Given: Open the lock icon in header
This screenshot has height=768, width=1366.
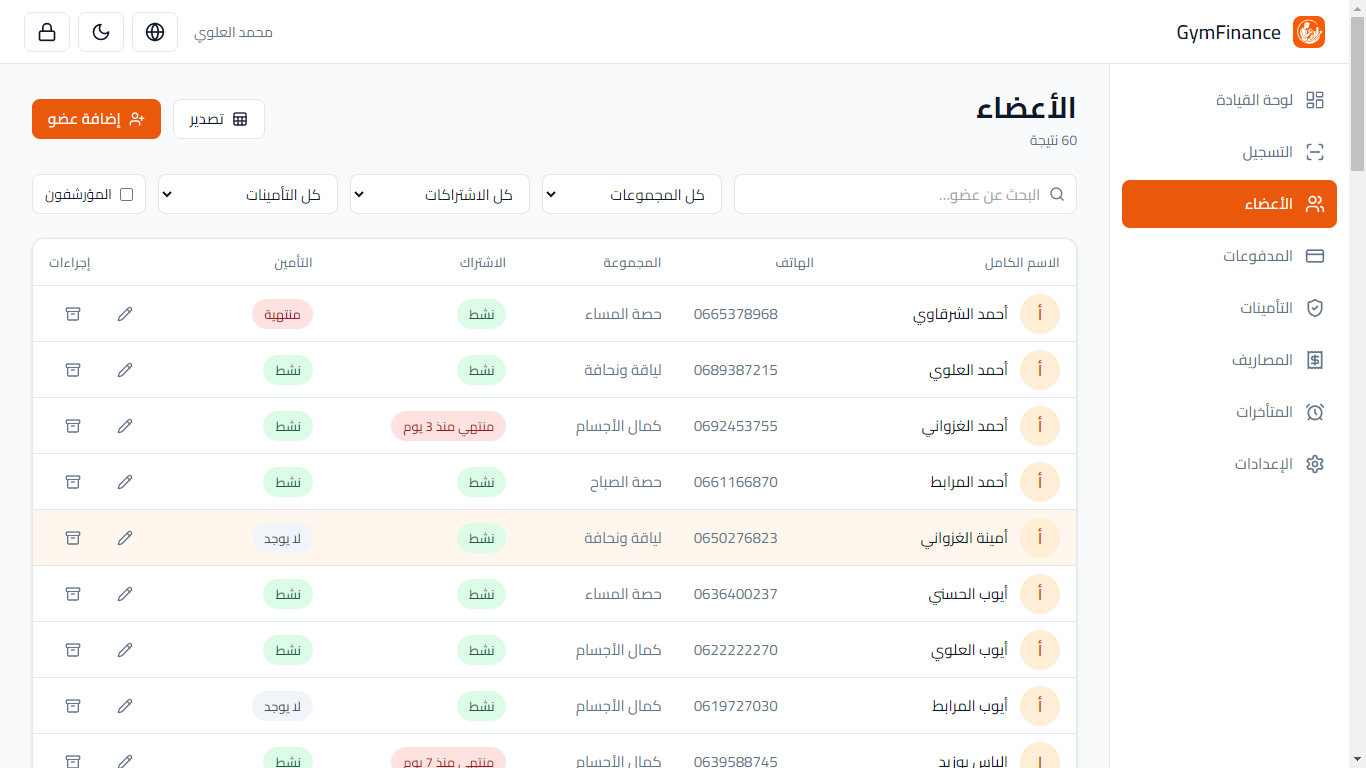Looking at the screenshot, I should [47, 32].
